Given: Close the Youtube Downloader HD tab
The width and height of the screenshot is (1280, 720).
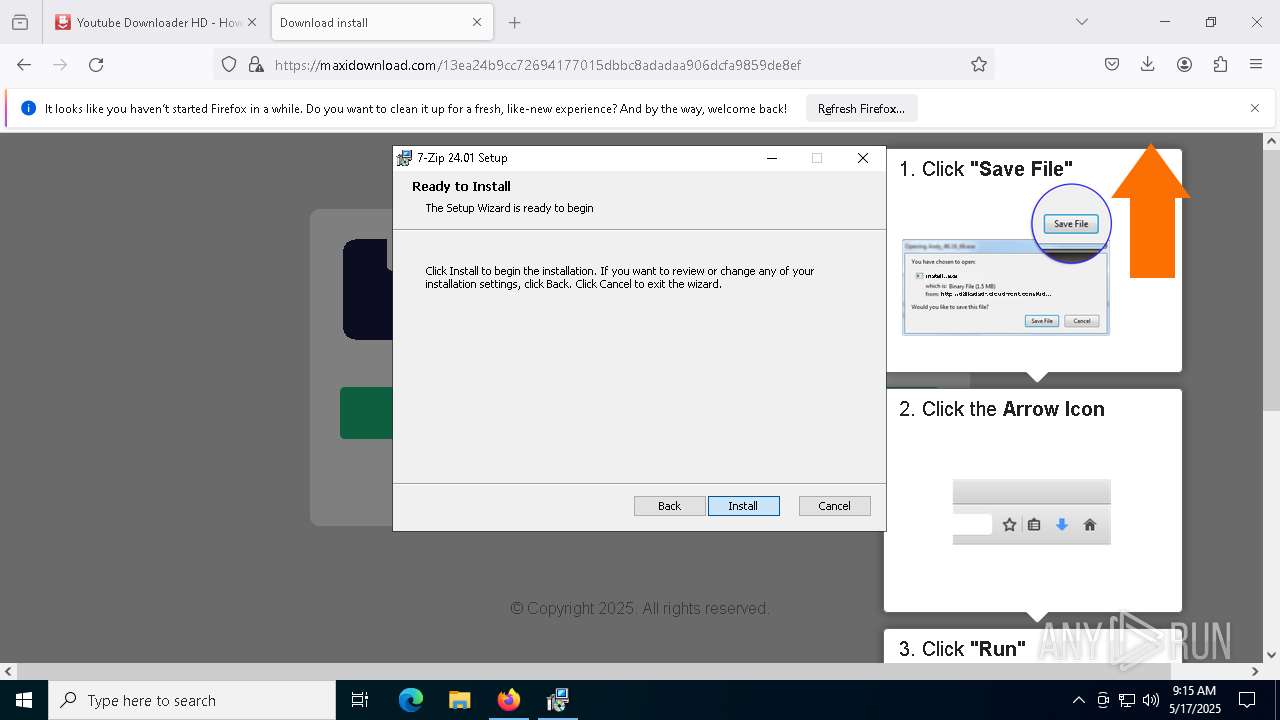Looking at the screenshot, I should (x=251, y=22).
